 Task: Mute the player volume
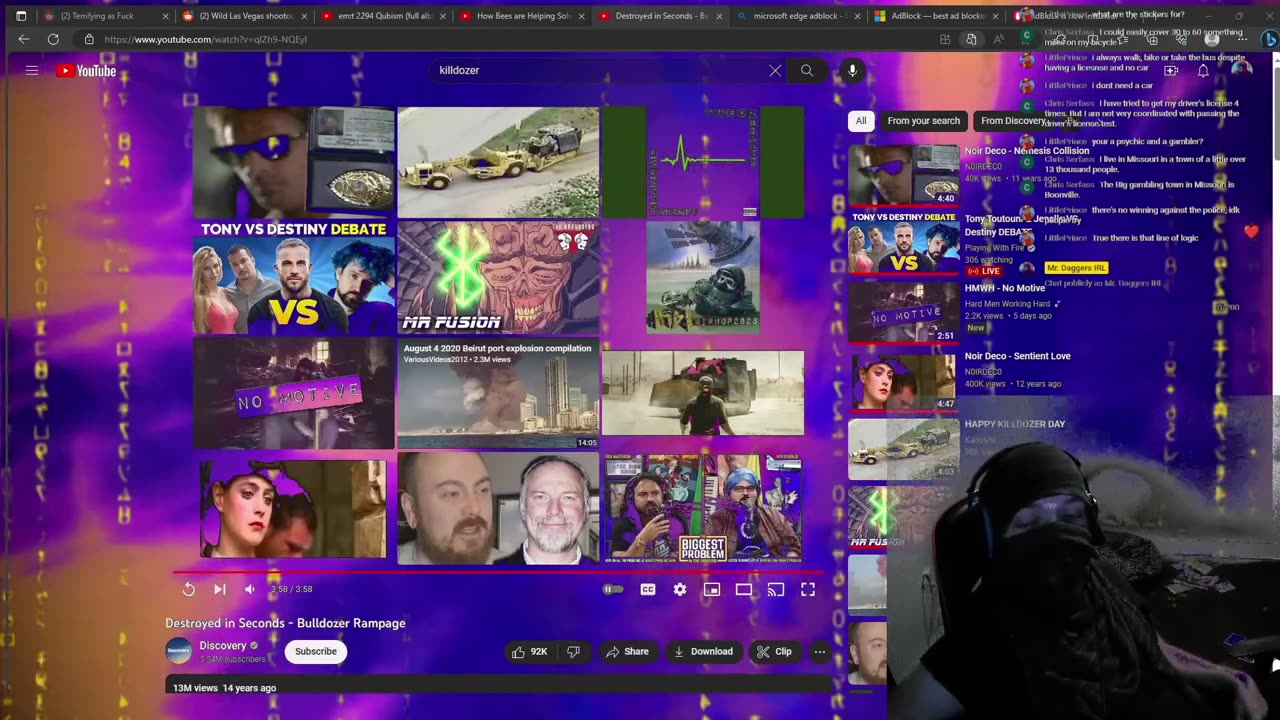pos(250,590)
